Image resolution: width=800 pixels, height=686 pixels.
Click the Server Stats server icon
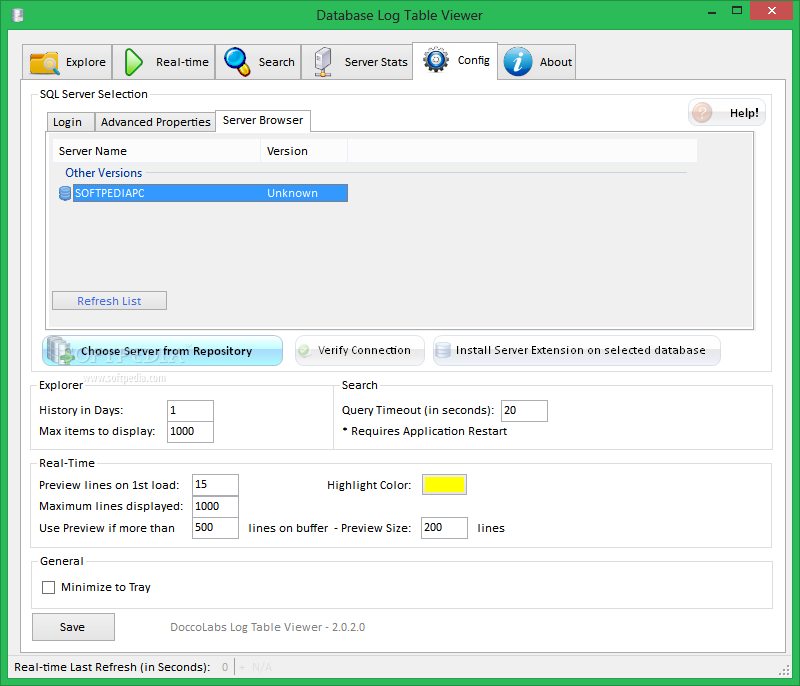[x=323, y=62]
